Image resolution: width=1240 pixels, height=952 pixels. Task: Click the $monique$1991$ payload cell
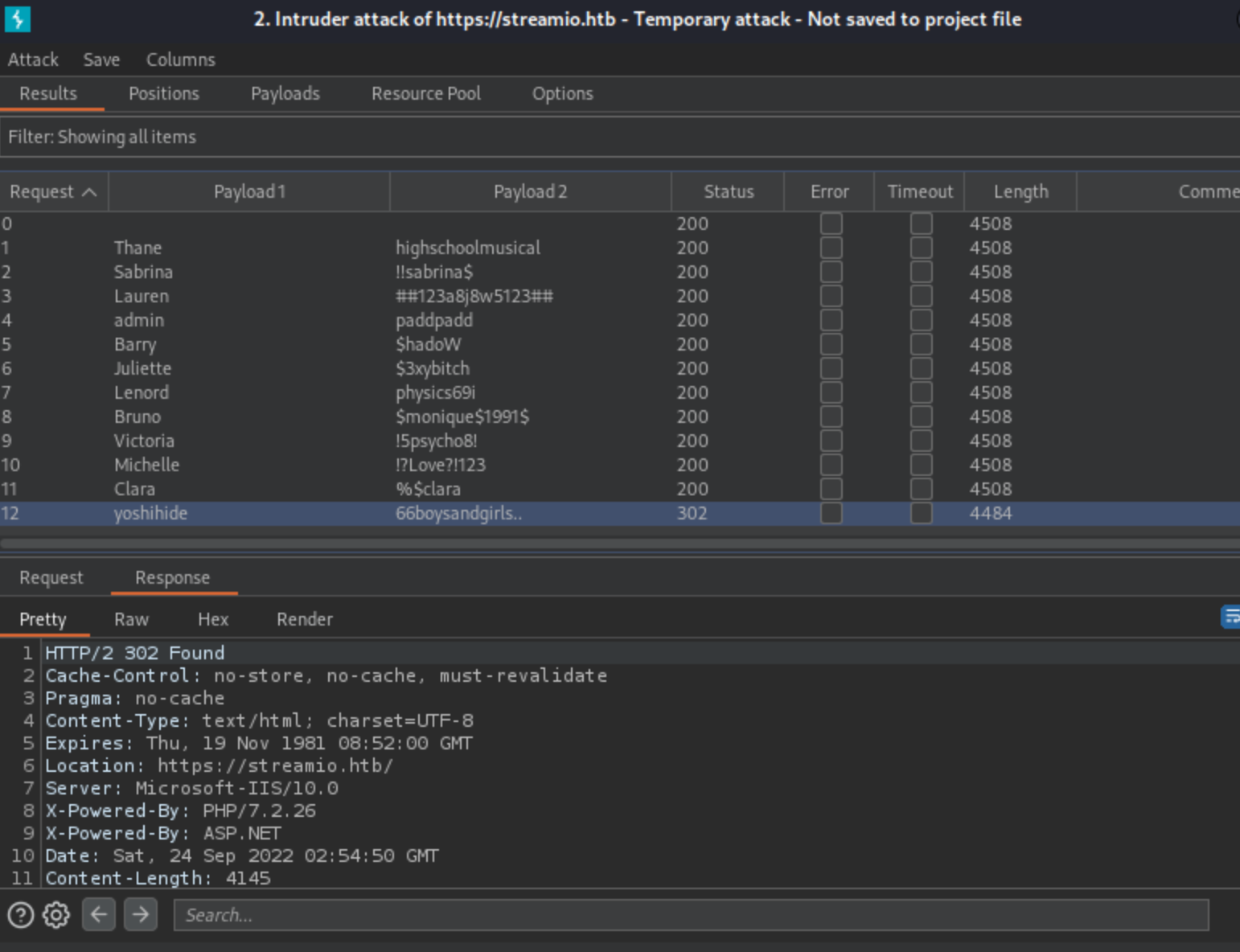pyautogui.click(x=462, y=416)
